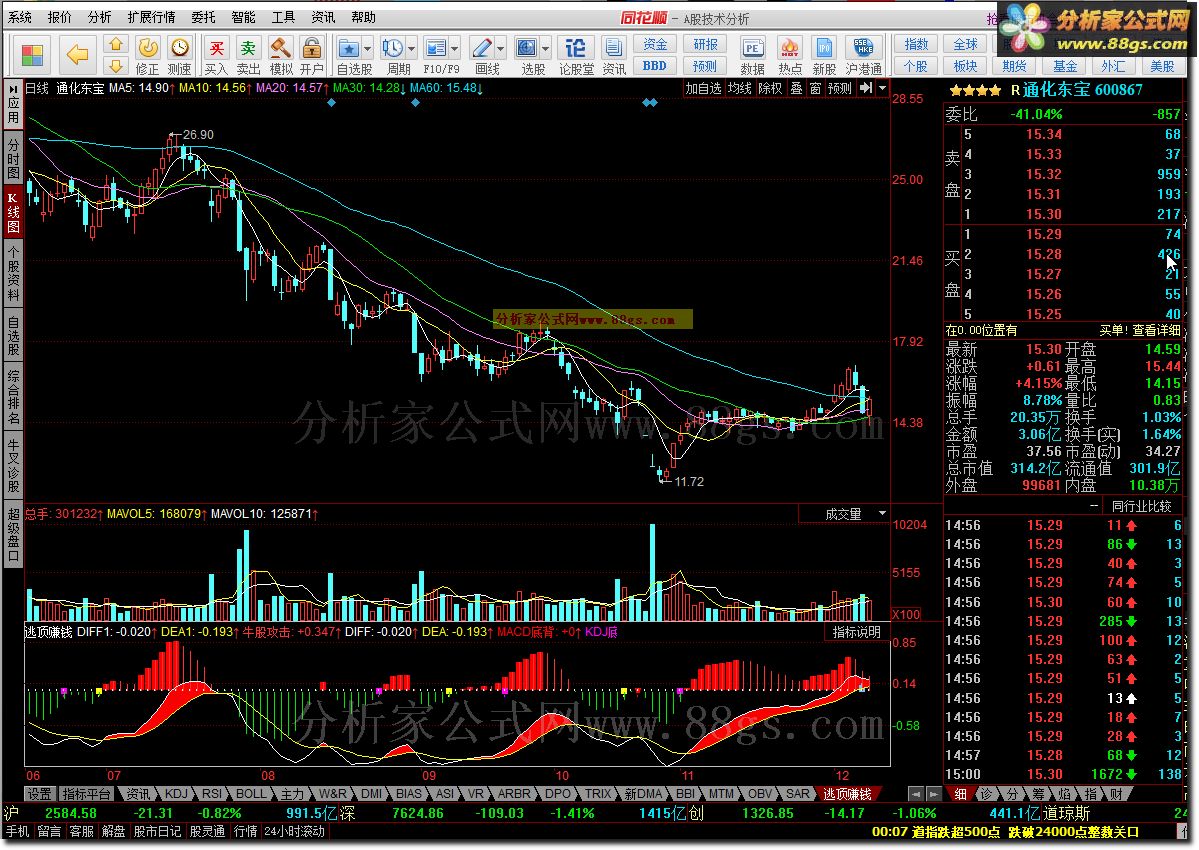Click the up arrow in the toolbar
The height and width of the screenshot is (850, 1199).
tap(116, 44)
